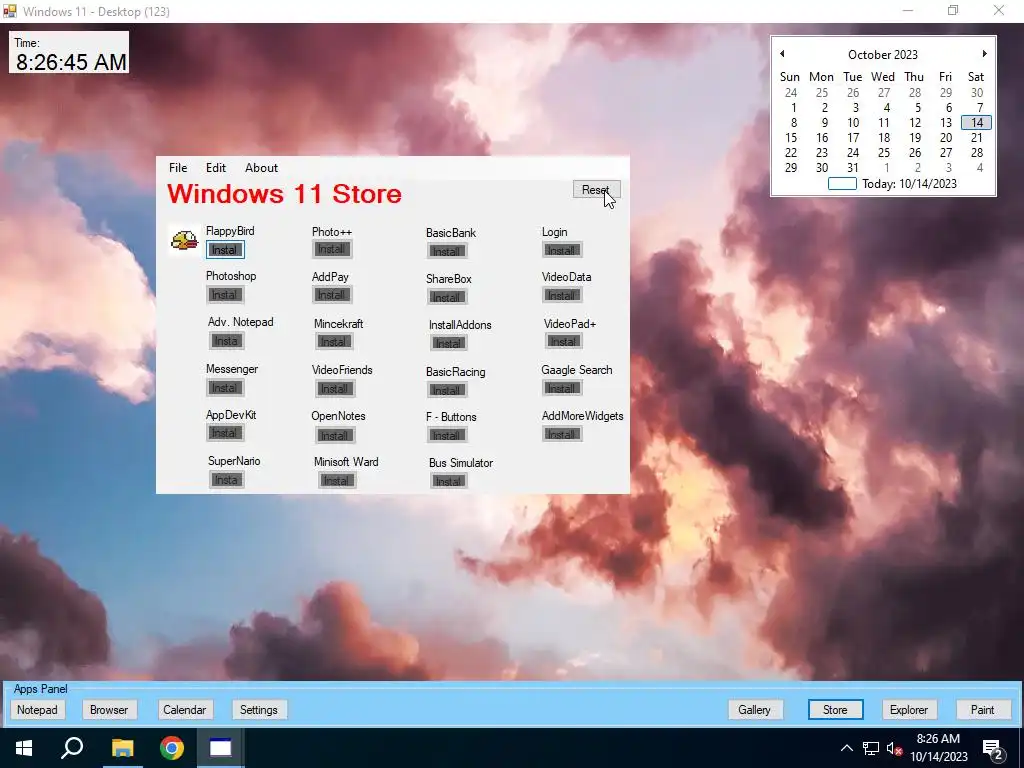Install FlappyBird
The image size is (1024, 768).
(225, 250)
